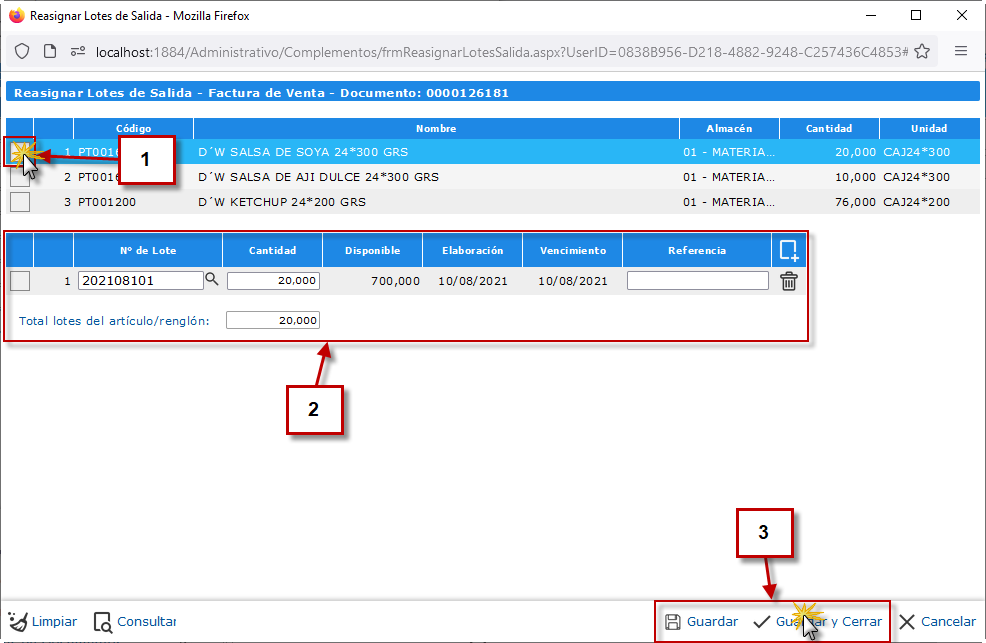Viewport: 986px width, 643px height.
Task: Click the Nº de Lote input field
Action: pos(140,280)
